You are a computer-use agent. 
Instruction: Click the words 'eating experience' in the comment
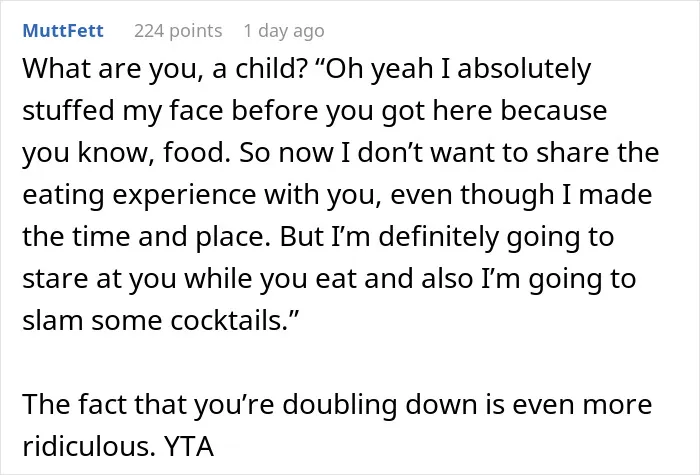click(139, 195)
